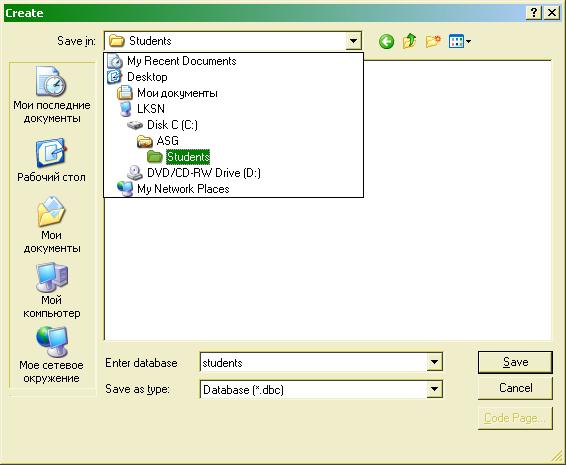Open Мой компьютер in places bar
The image size is (566, 465).
coord(51,291)
